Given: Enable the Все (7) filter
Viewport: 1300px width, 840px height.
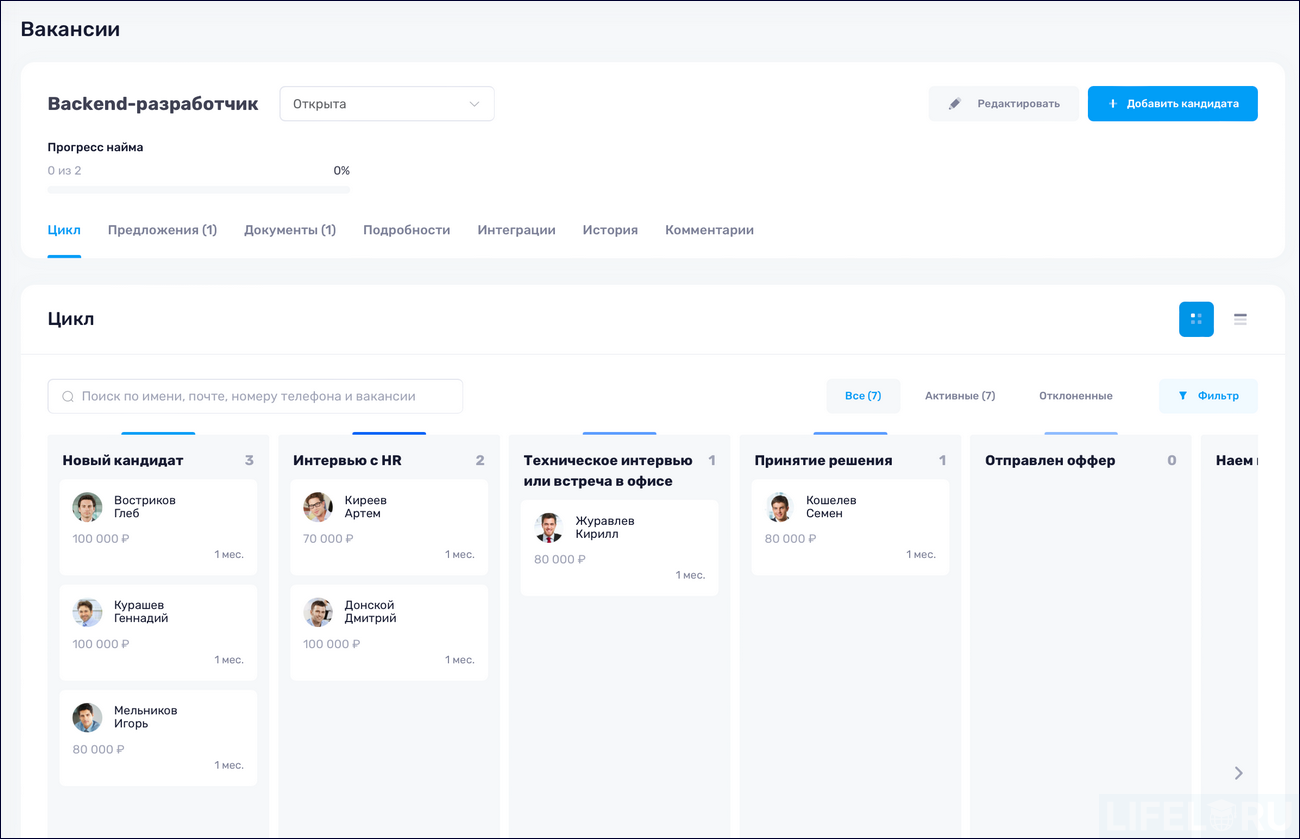Looking at the screenshot, I should click(863, 396).
